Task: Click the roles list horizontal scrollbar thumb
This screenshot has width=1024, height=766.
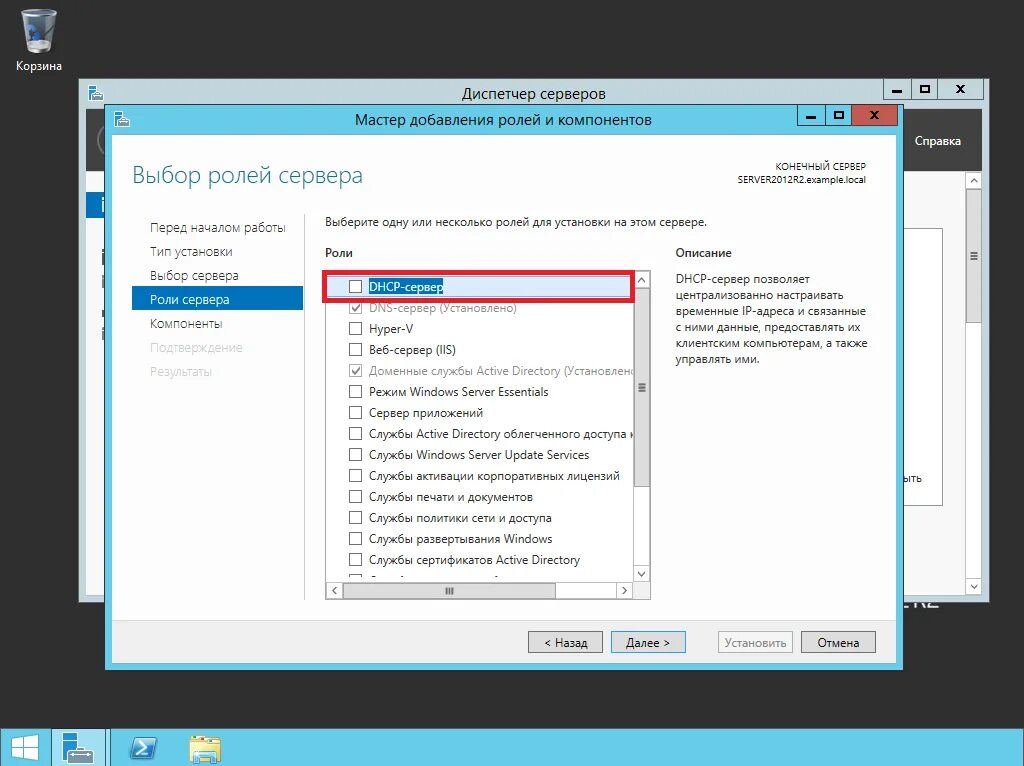Action: [449, 590]
